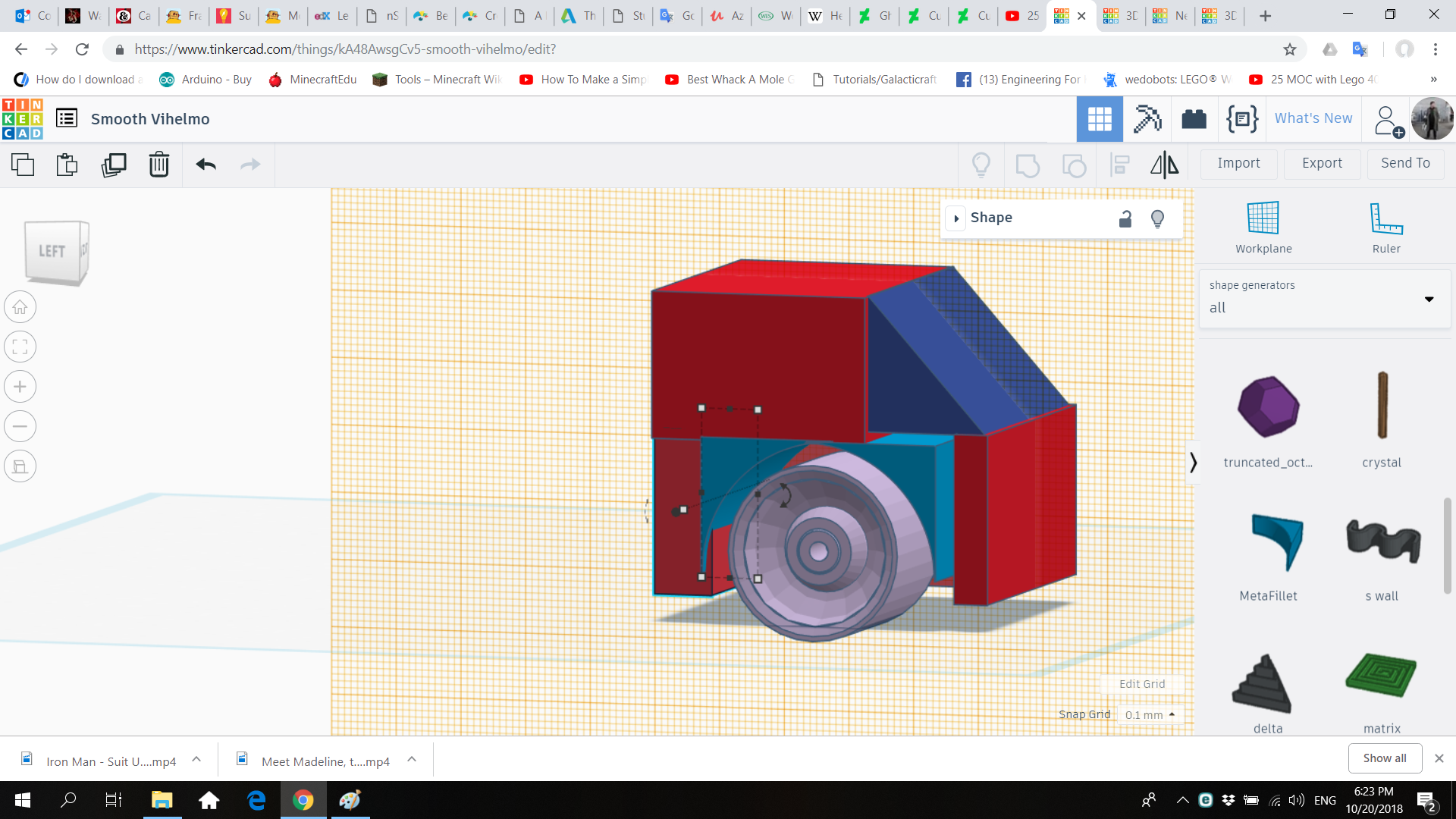Viewport: 1456px width, 819px height.
Task: Click the align tool icon
Action: (1119, 165)
